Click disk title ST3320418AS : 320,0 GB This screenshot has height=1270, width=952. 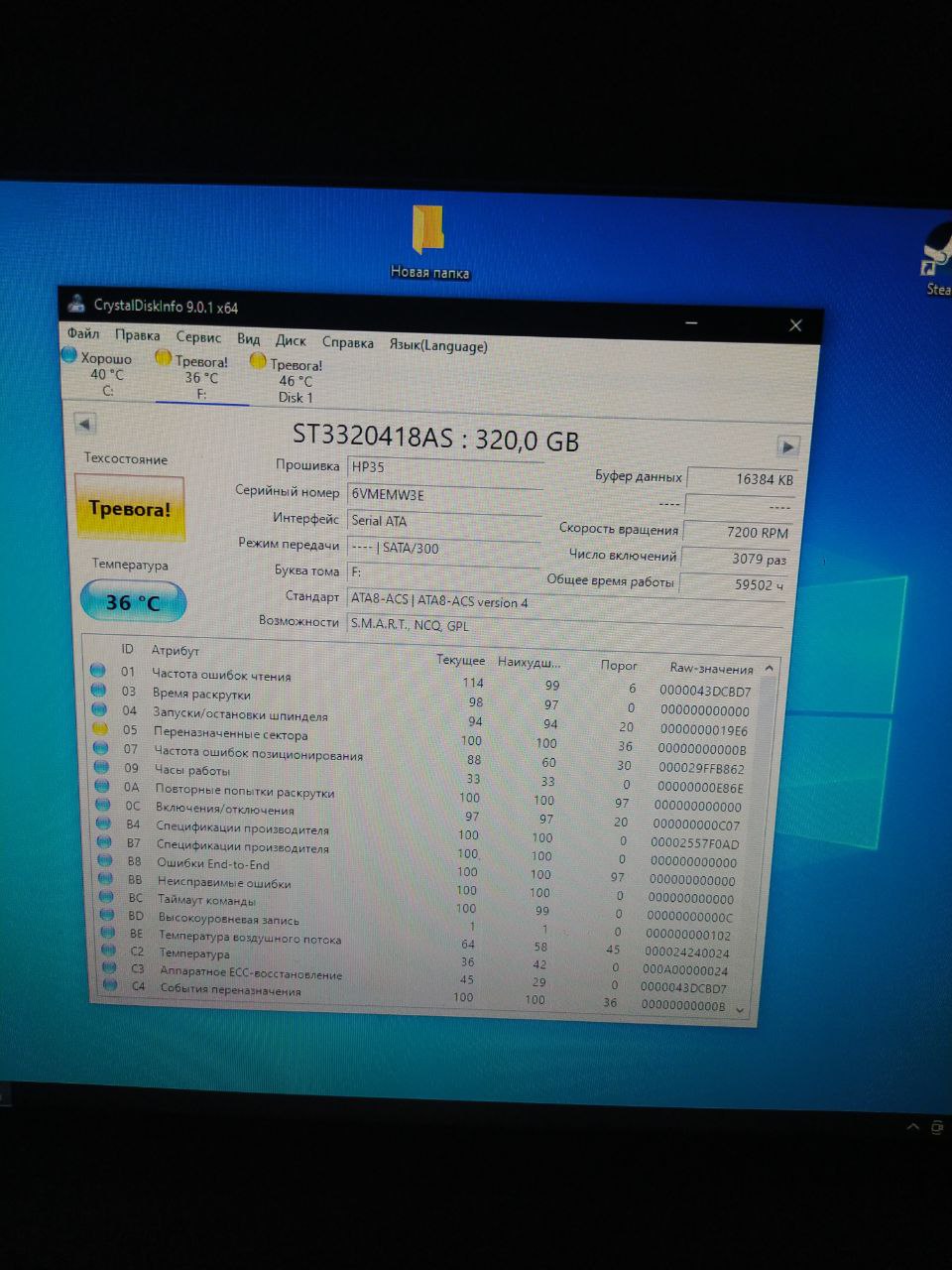point(435,438)
